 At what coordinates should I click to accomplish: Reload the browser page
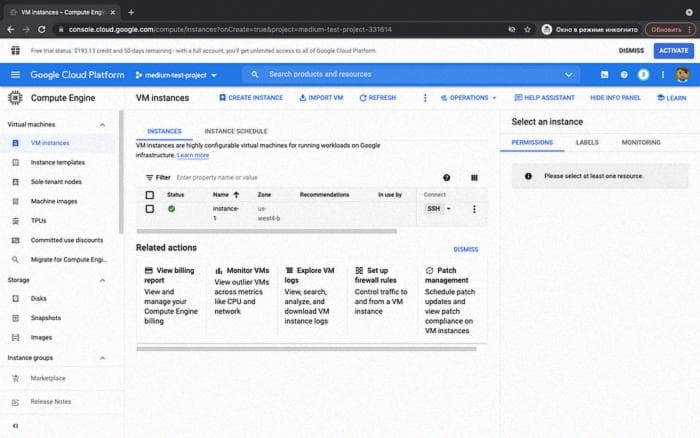(42, 29)
